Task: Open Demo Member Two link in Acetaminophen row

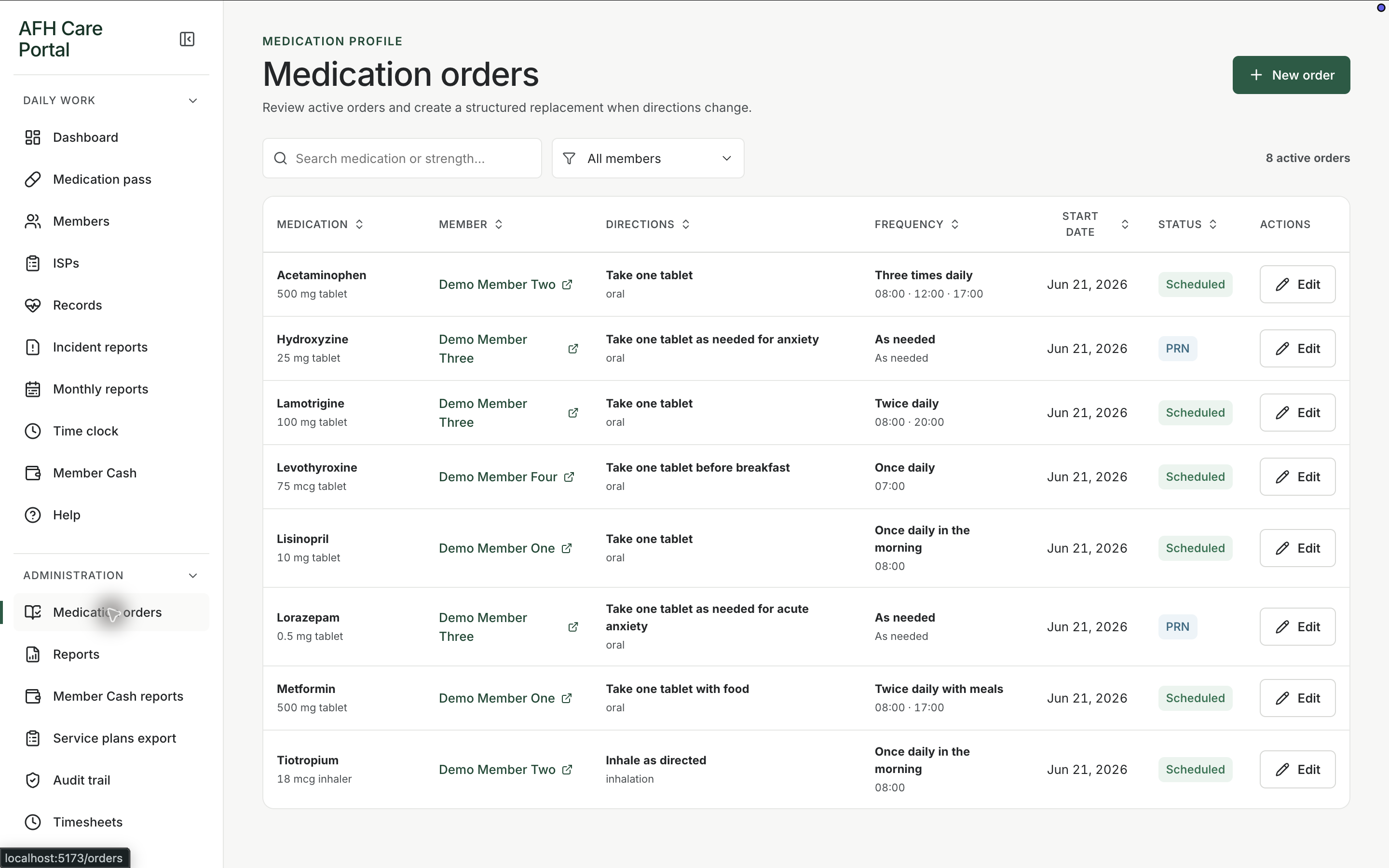Action: tap(505, 285)
